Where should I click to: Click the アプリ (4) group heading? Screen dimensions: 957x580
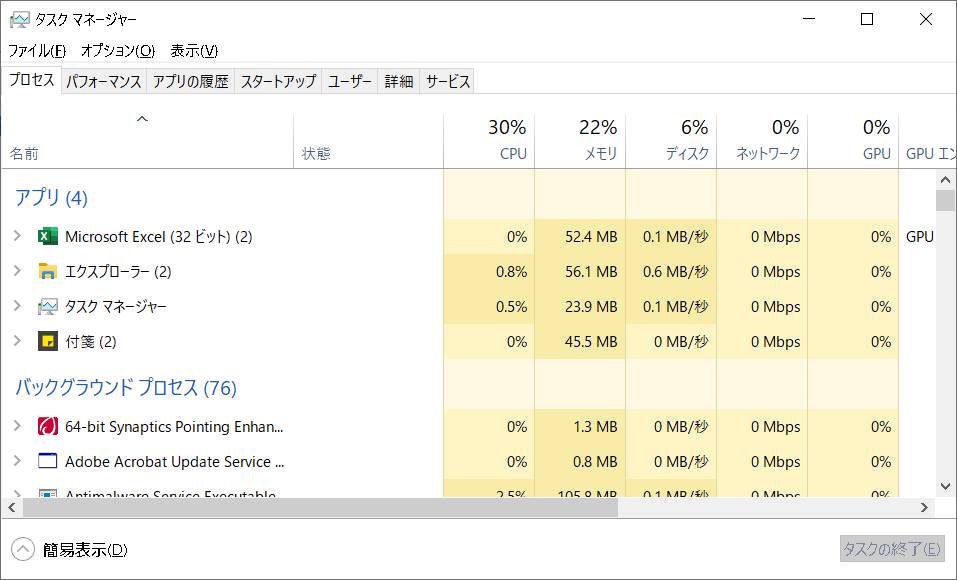[51, 197]
